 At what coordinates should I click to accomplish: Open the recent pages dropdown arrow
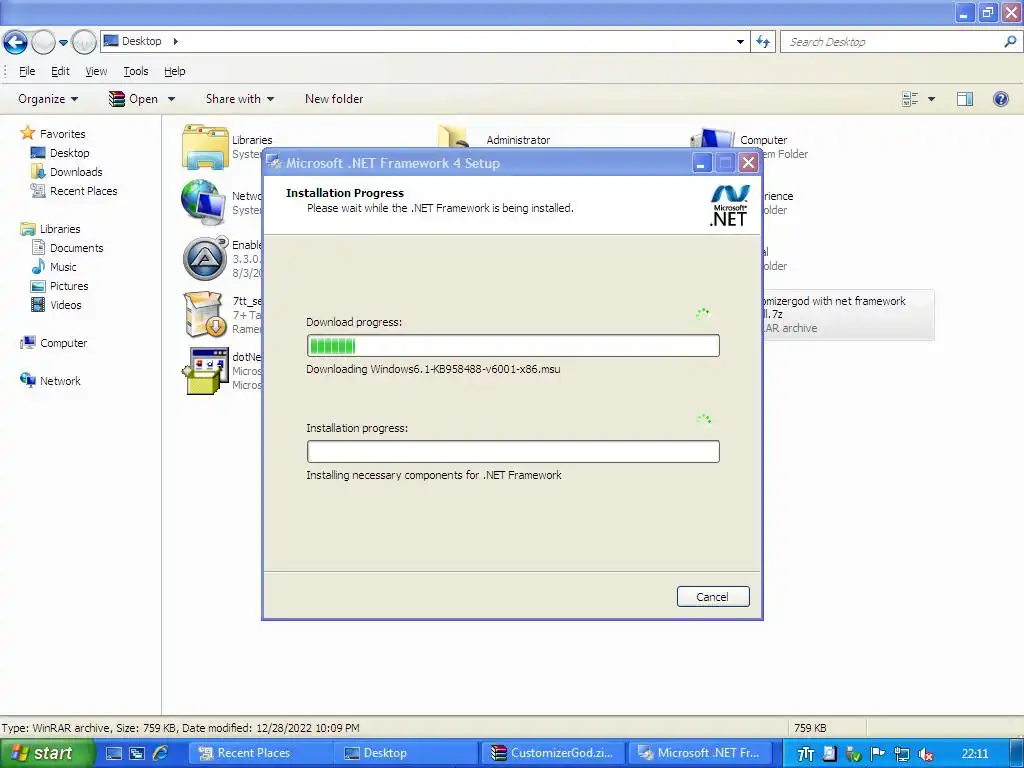click(x=63, y=42)
